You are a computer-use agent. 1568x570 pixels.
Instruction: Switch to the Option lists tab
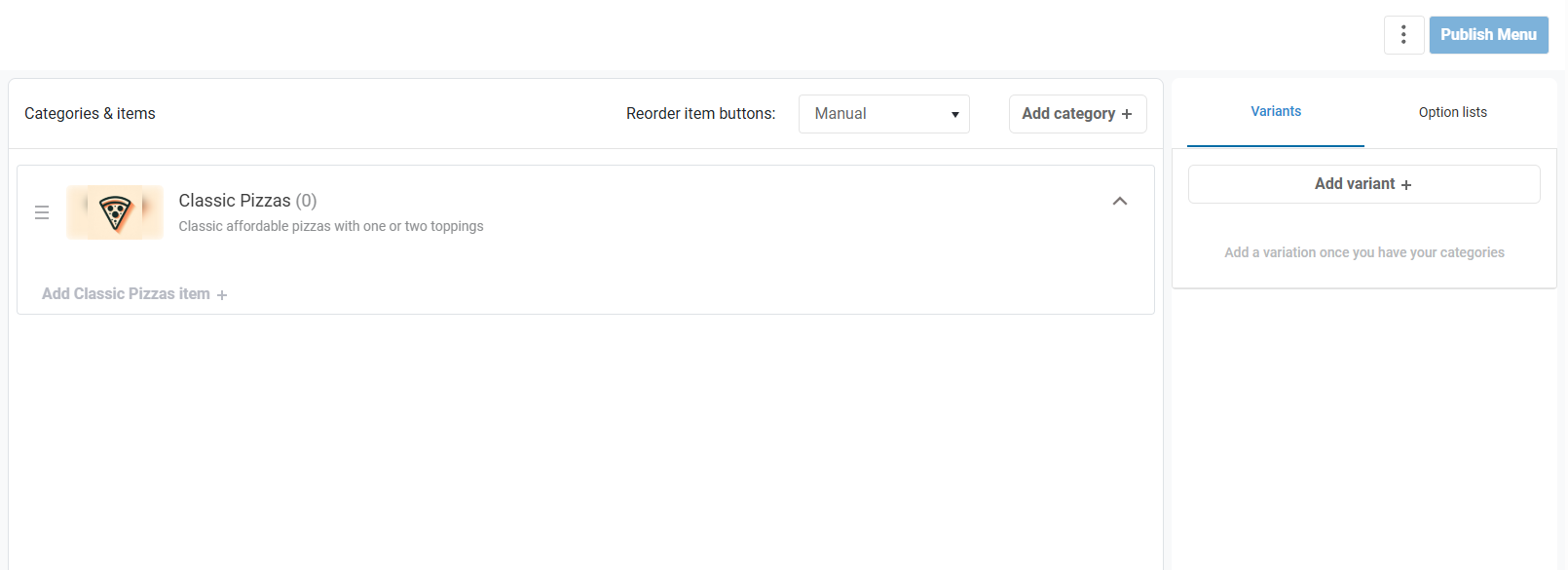1452,113
